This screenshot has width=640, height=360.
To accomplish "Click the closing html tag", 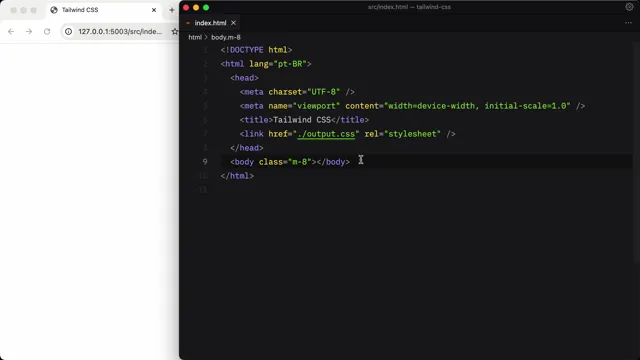I will point(237,176).
